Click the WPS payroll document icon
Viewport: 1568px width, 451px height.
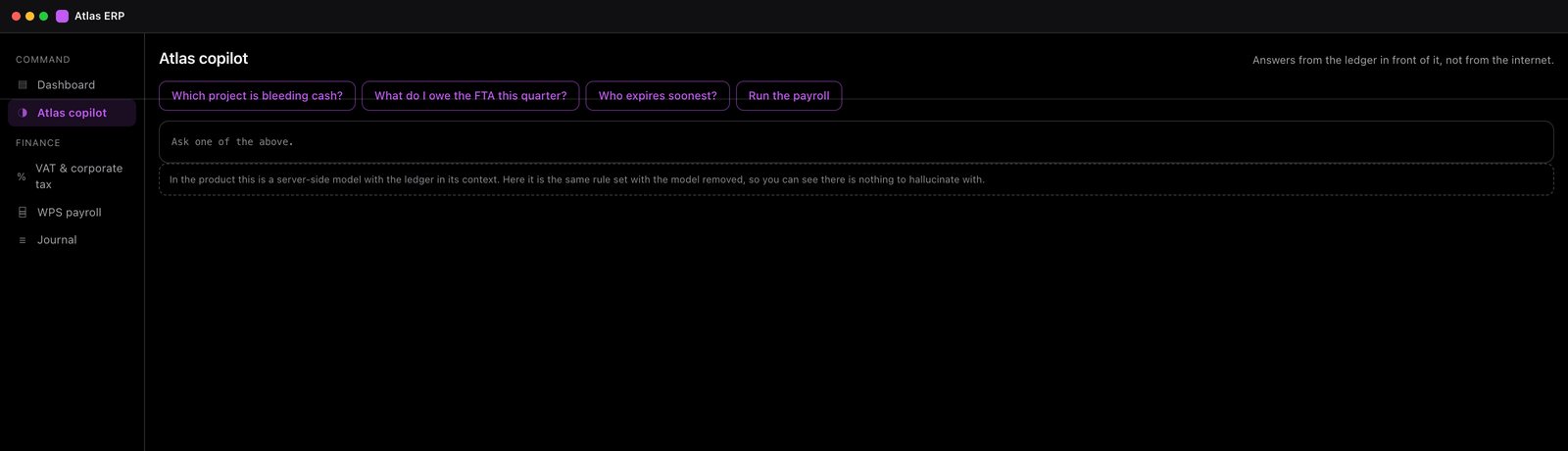pyautogui.click(x=23, y=212)
